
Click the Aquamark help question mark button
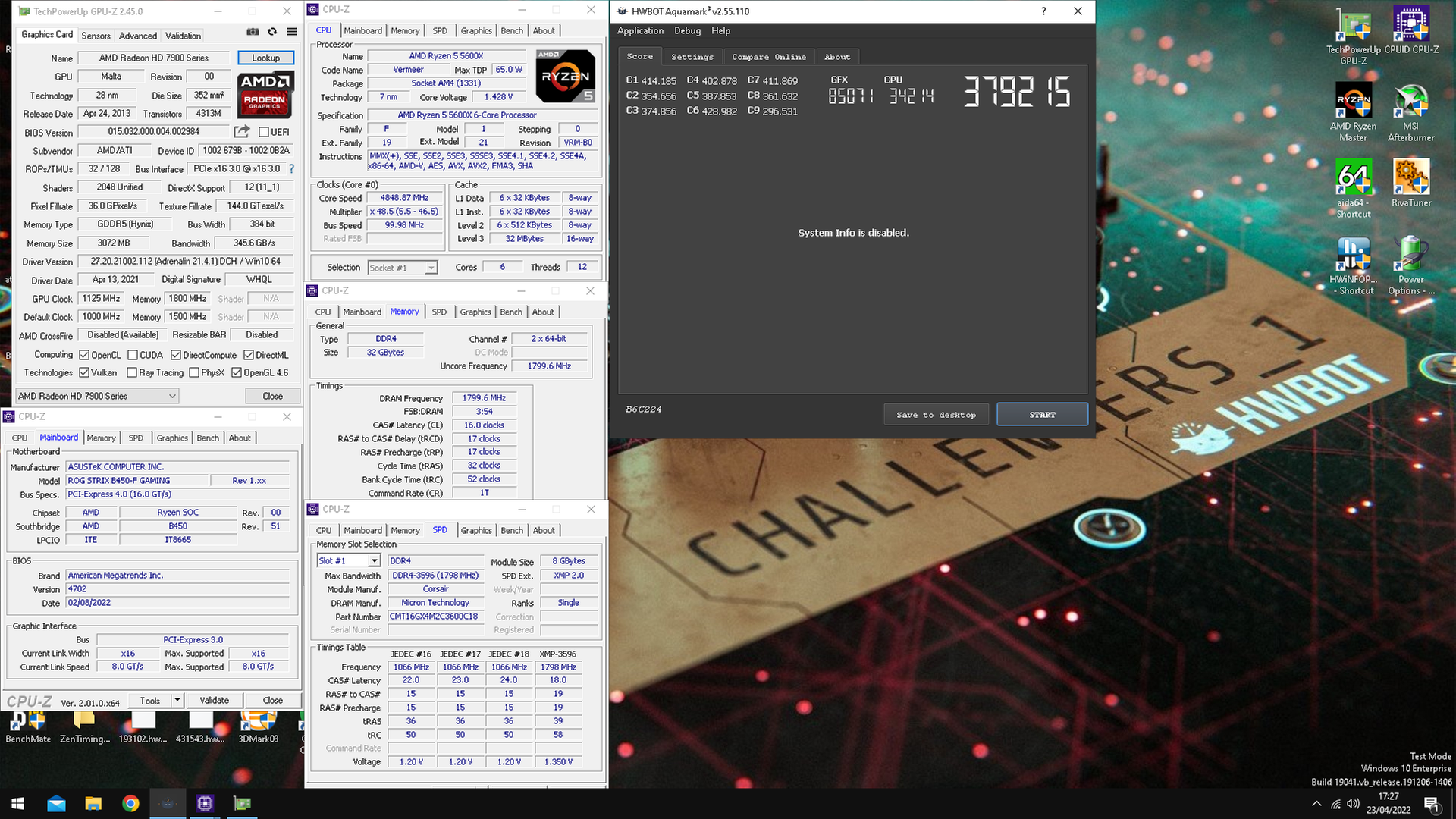[1043, 11]
